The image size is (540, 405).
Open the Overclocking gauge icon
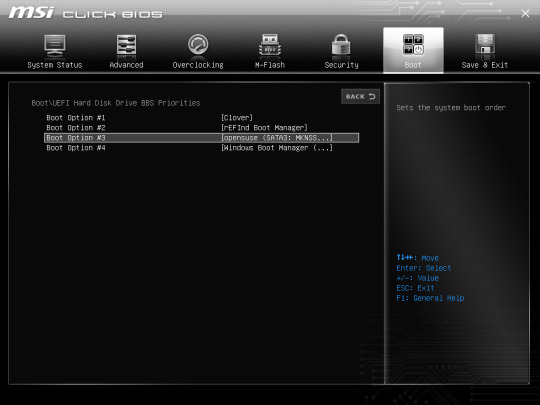(198, 44)
